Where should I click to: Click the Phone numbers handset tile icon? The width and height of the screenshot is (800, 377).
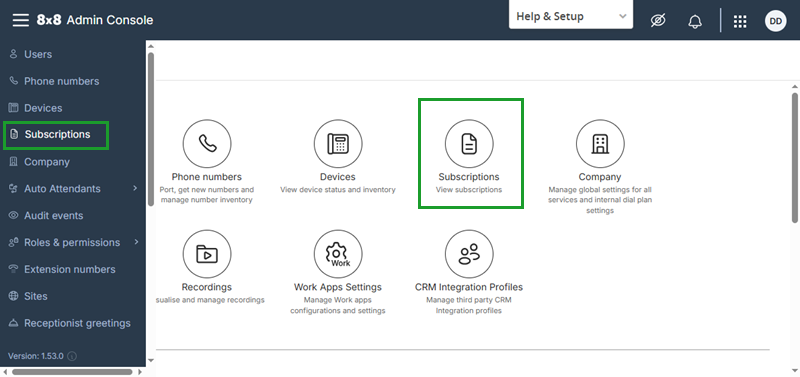207,144
